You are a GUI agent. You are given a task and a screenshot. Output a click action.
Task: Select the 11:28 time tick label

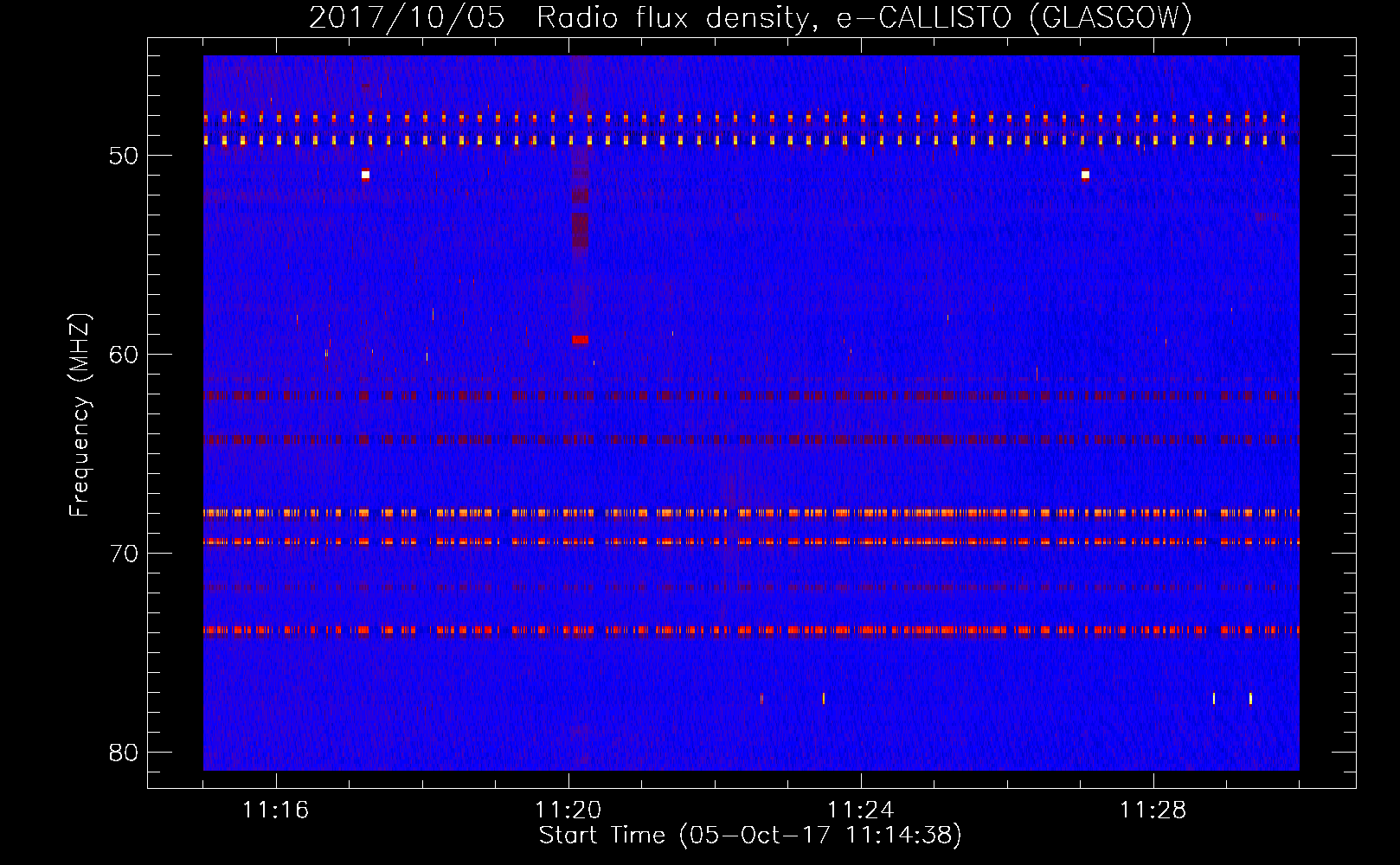(1153, 811)
